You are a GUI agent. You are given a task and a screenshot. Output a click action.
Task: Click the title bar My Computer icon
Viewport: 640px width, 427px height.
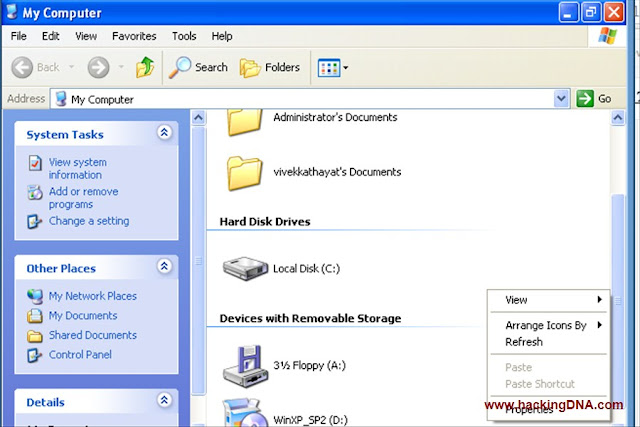[x=12, y=12]
